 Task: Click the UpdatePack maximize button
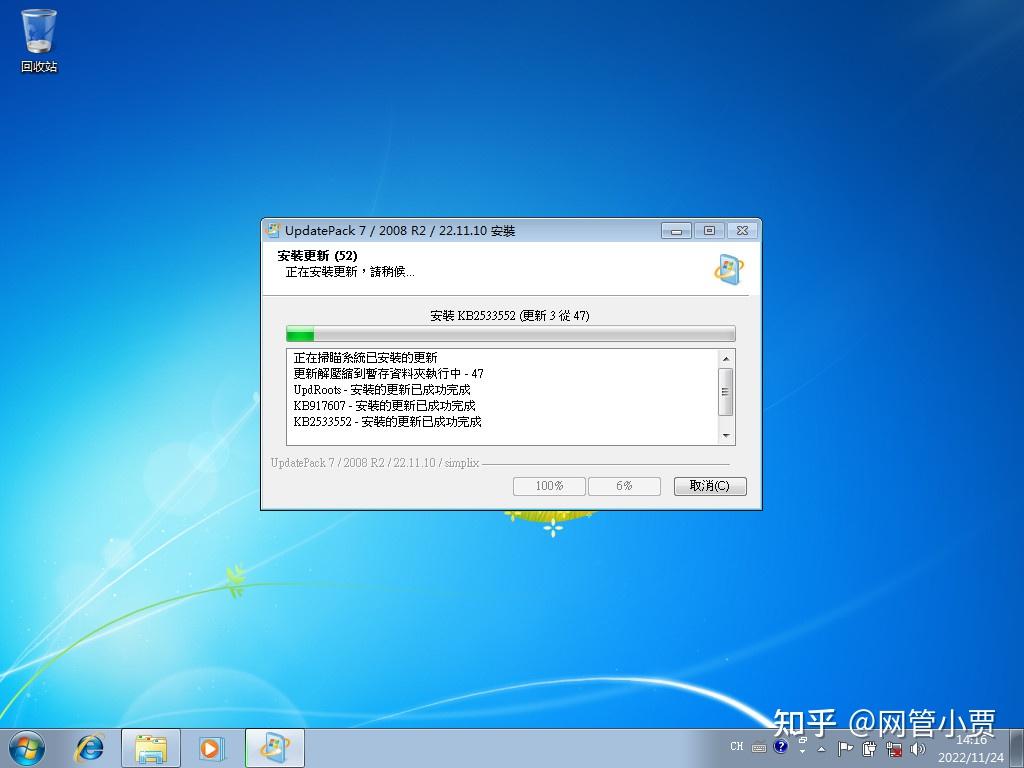709,231
